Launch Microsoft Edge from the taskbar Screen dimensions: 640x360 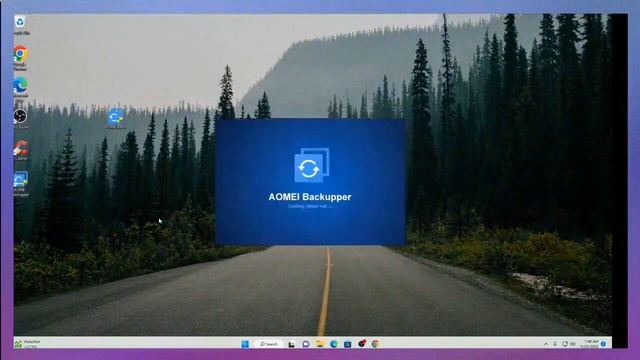point(333,344)
